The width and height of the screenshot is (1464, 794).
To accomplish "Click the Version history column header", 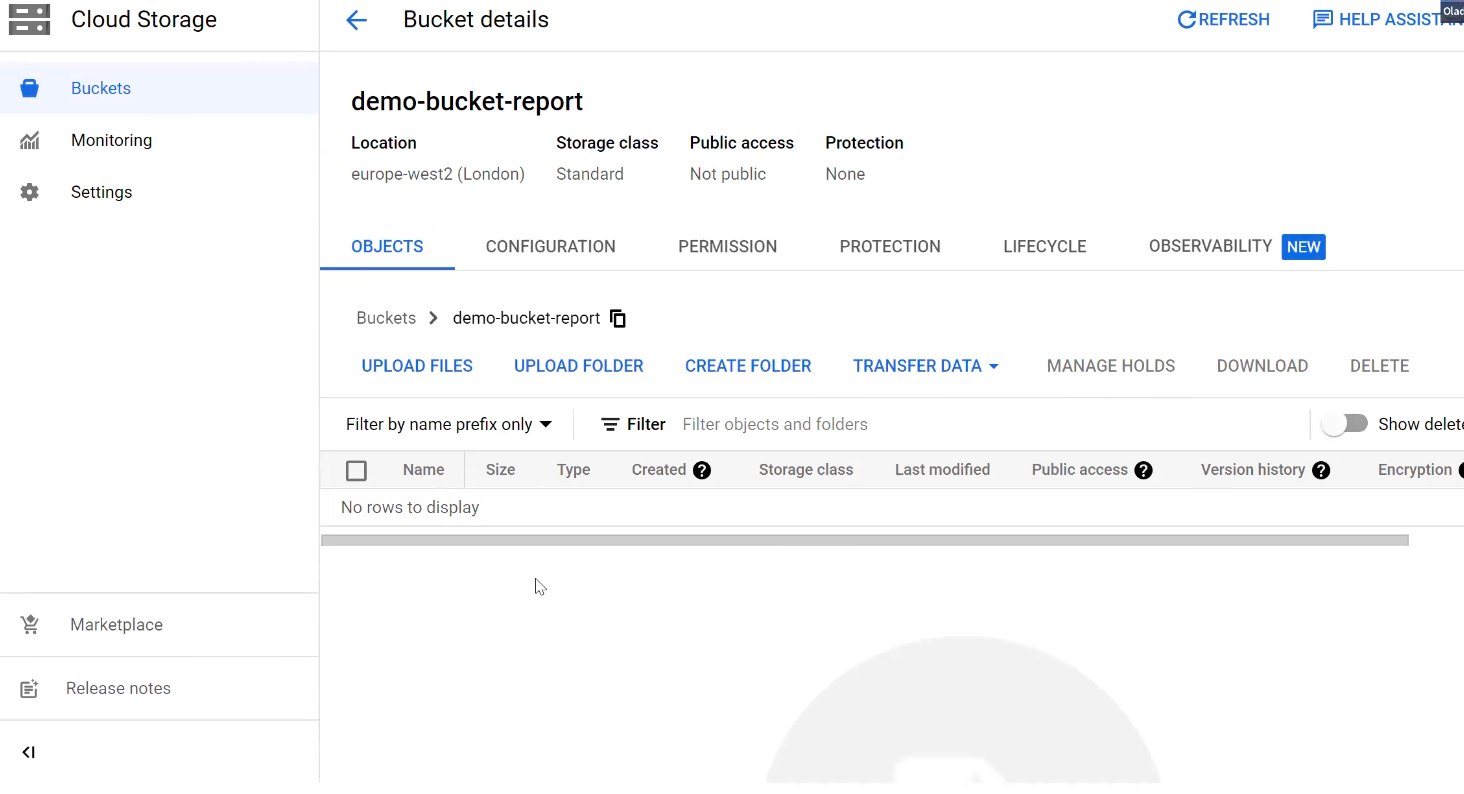I will [x=1253, y=470].
